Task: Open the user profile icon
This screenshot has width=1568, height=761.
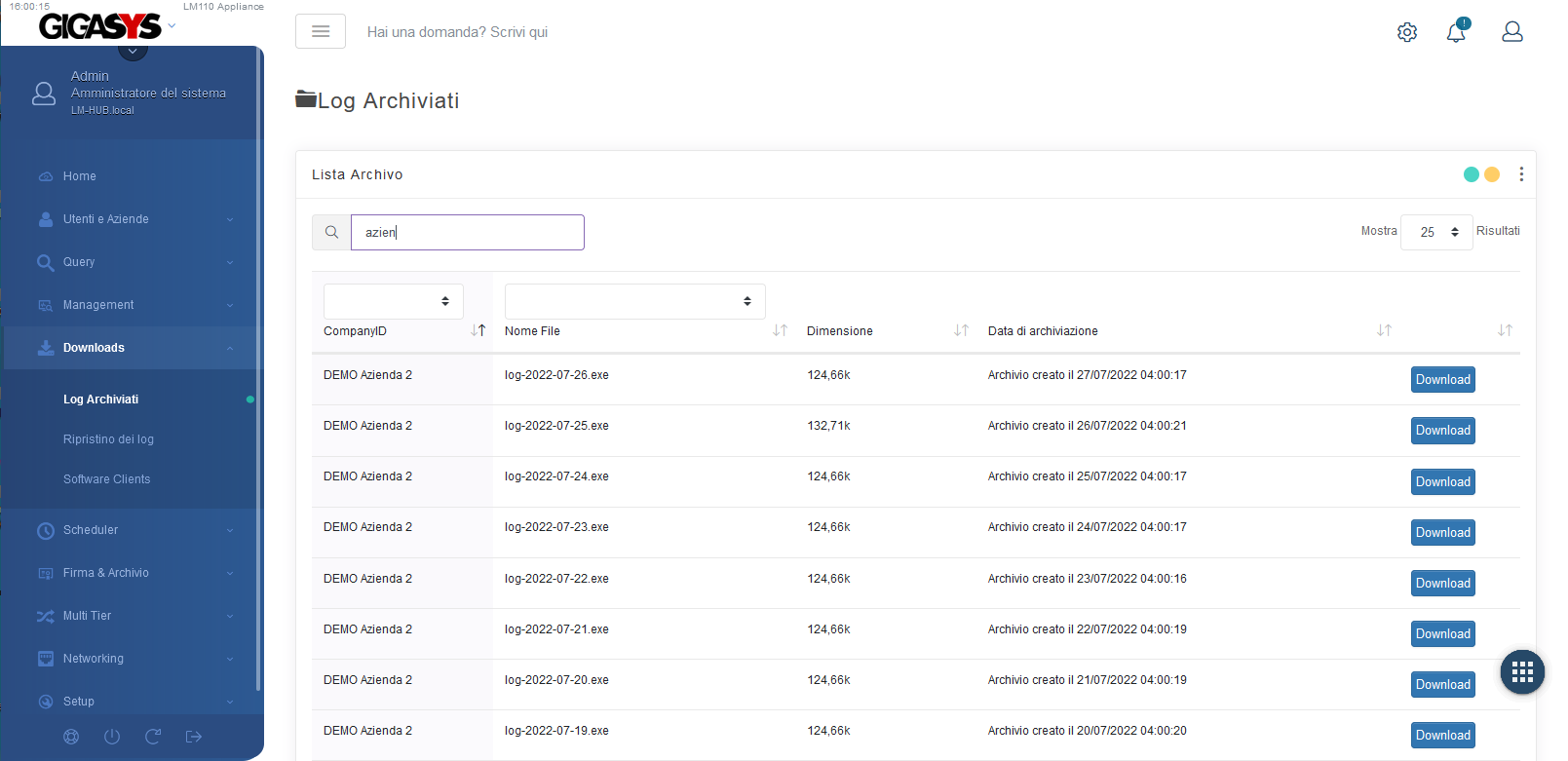Action: pos(1512,32)
